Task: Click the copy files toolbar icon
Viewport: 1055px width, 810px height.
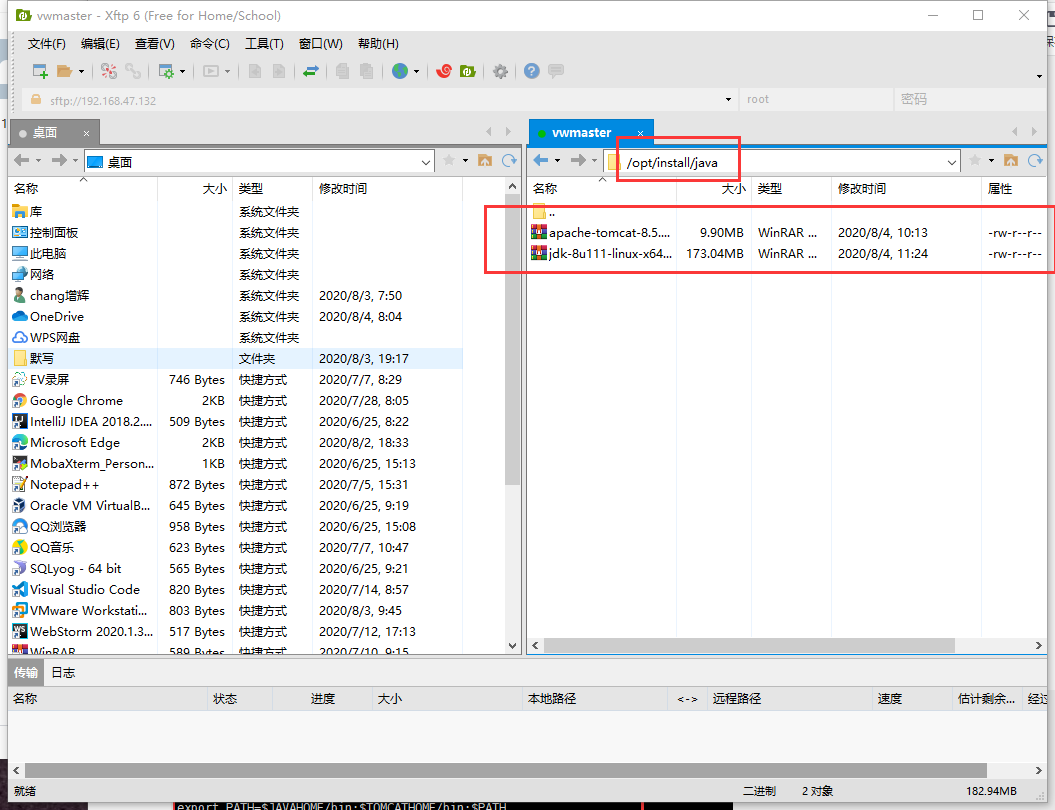Action: 342,71
